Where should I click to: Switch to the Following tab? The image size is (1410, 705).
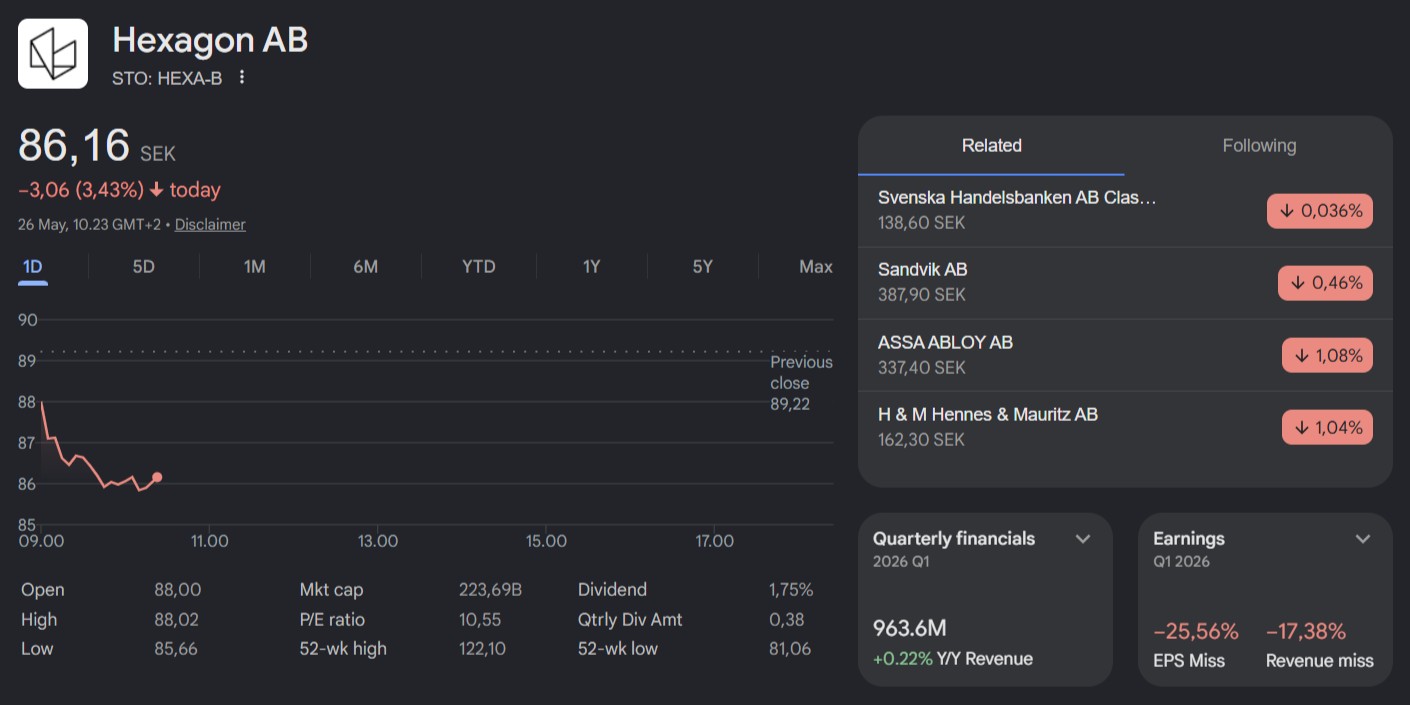[1259, 146]
